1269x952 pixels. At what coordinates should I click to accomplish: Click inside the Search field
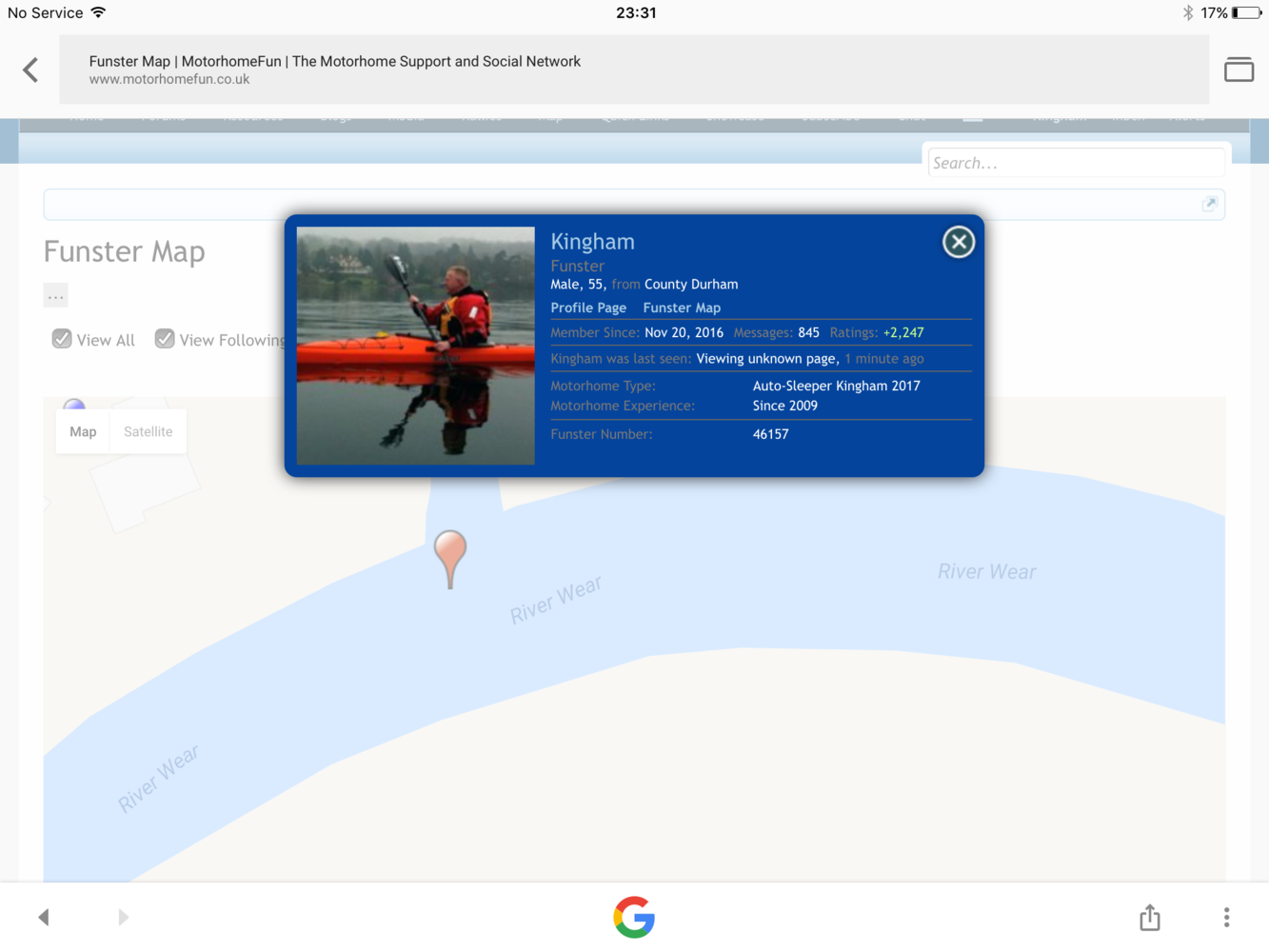[x=1076, y=163]
